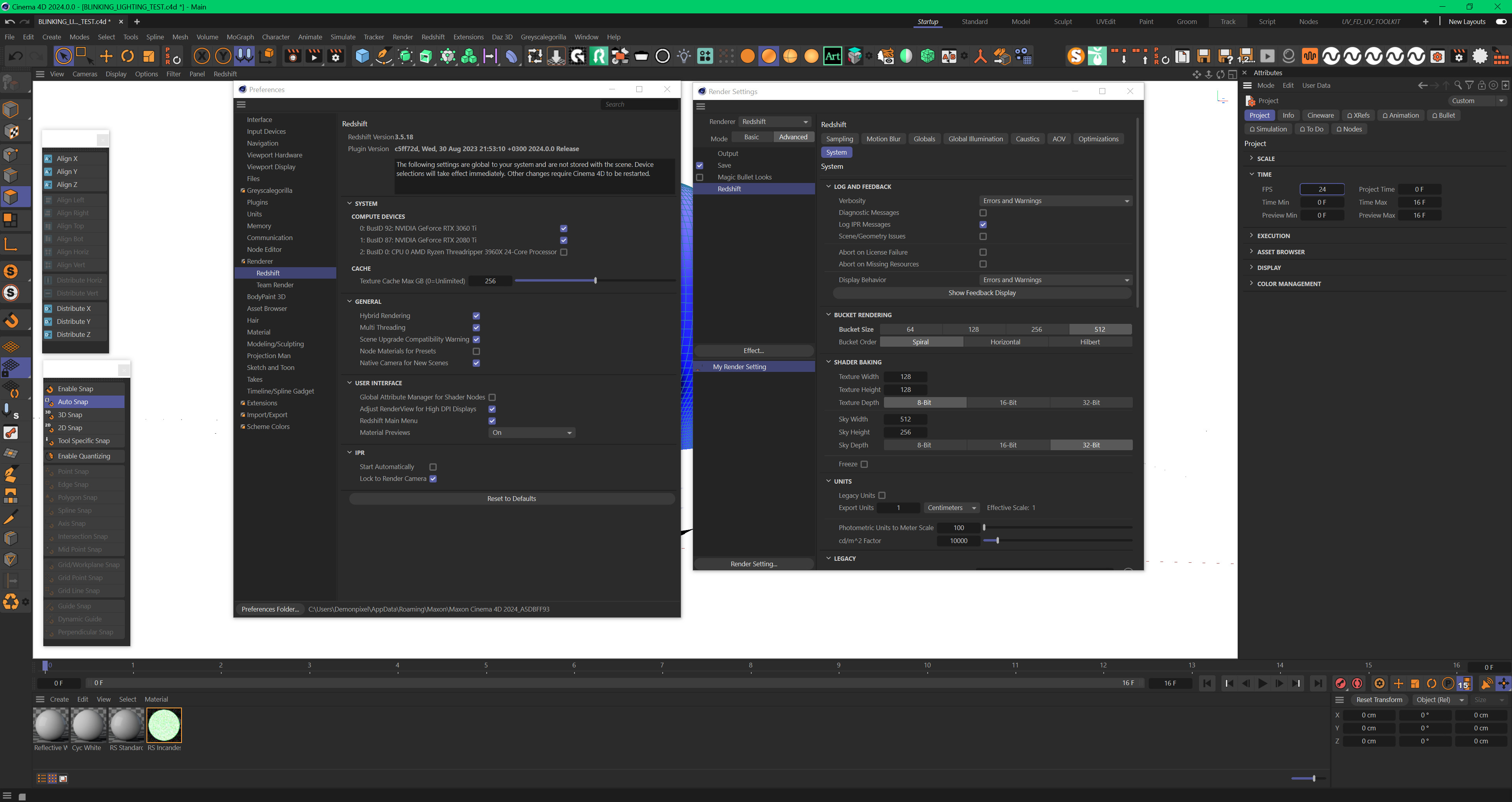Click the search magnifier in Attributes panel
This screenshot has height=802, width=1512.
tap(1458, 86)
